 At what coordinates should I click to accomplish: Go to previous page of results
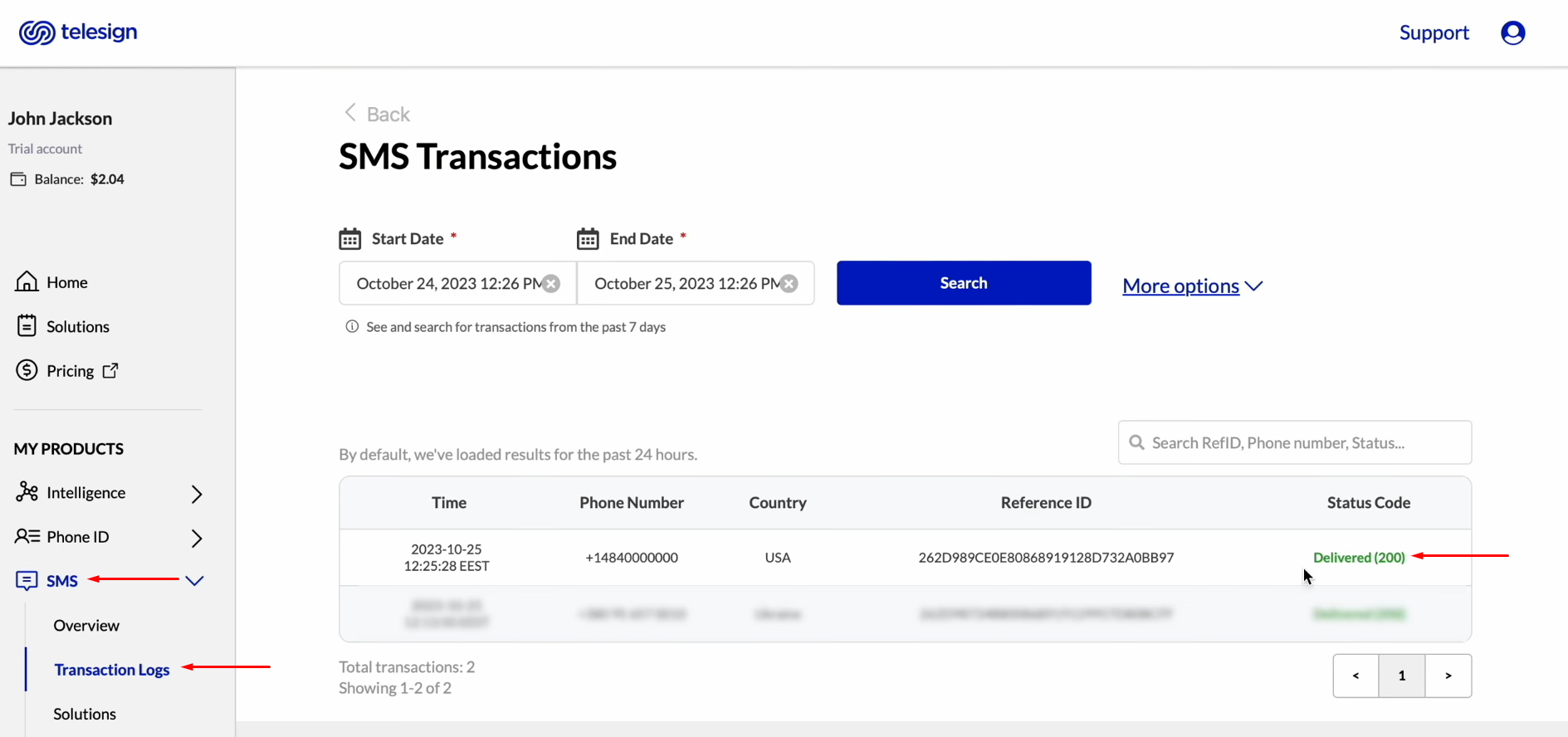1356,676
